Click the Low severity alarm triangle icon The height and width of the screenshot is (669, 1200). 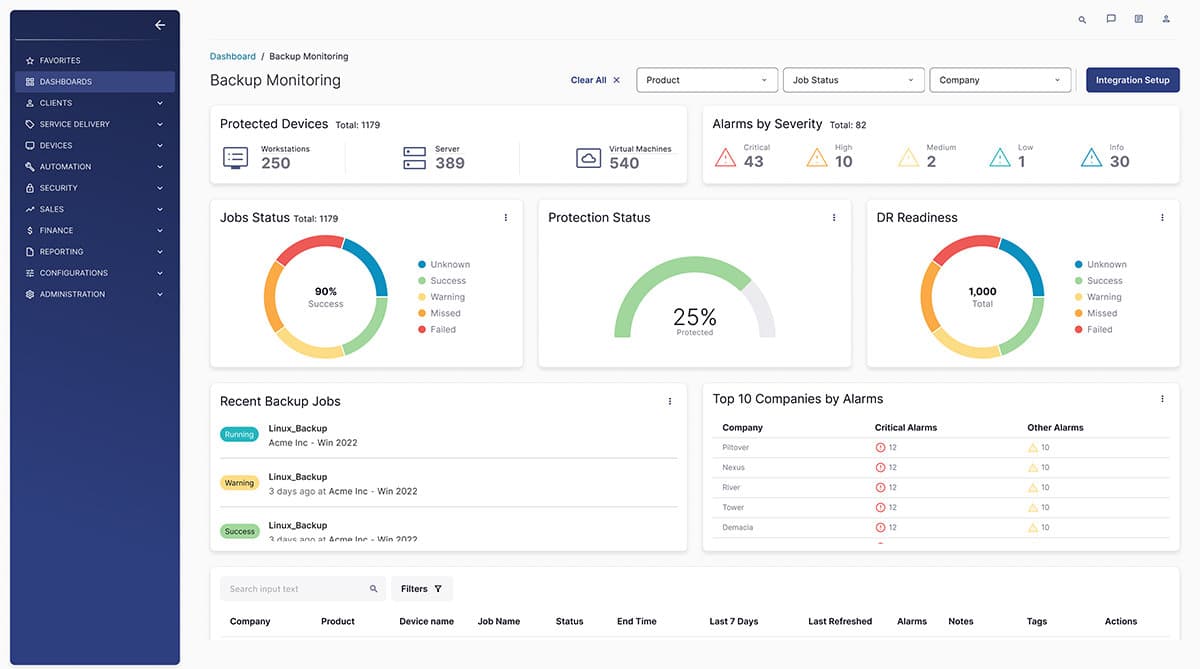pyautogui.click(x=1000, y=157)
